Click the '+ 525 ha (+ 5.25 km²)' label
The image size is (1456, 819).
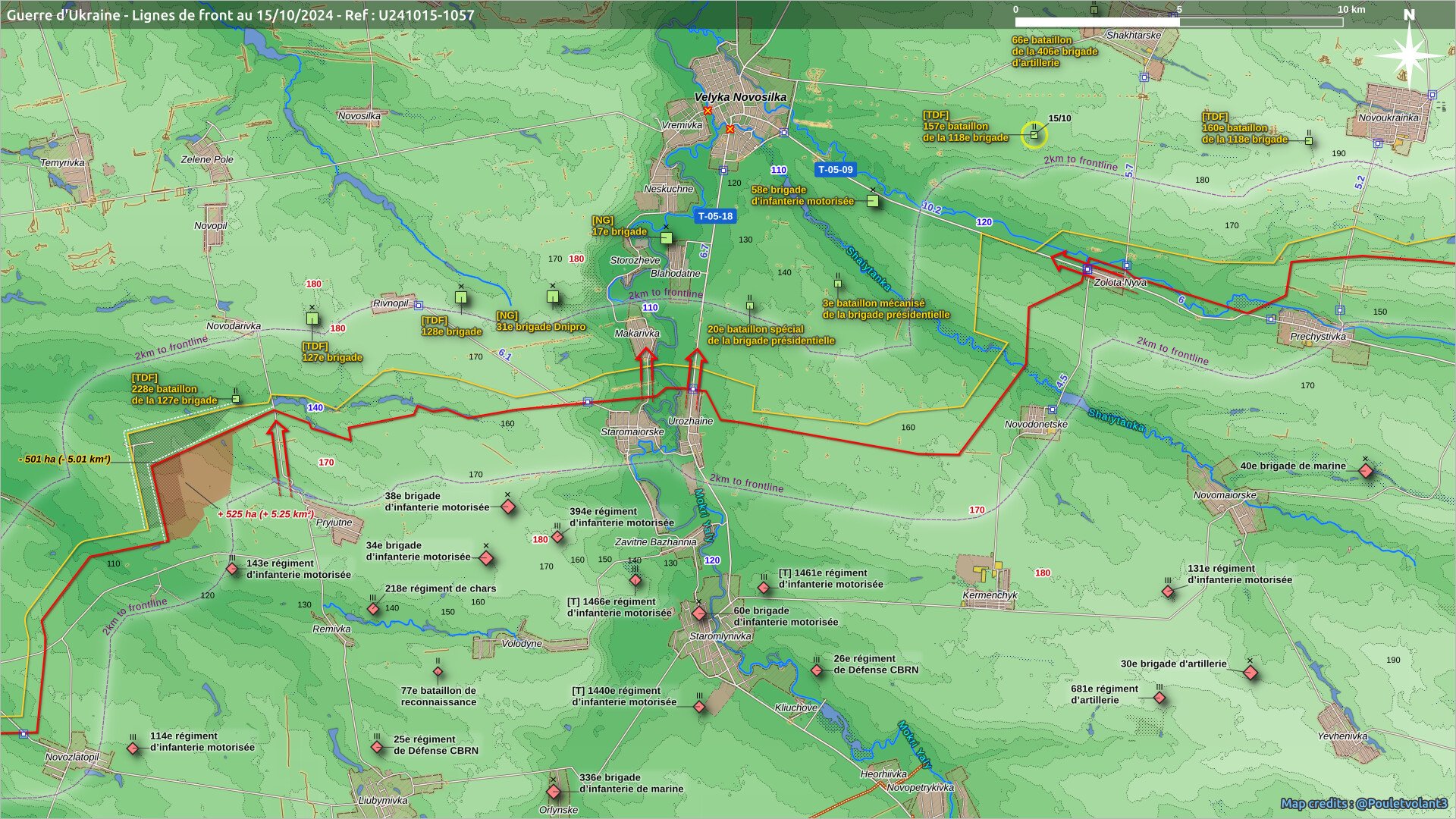(265, 514)
